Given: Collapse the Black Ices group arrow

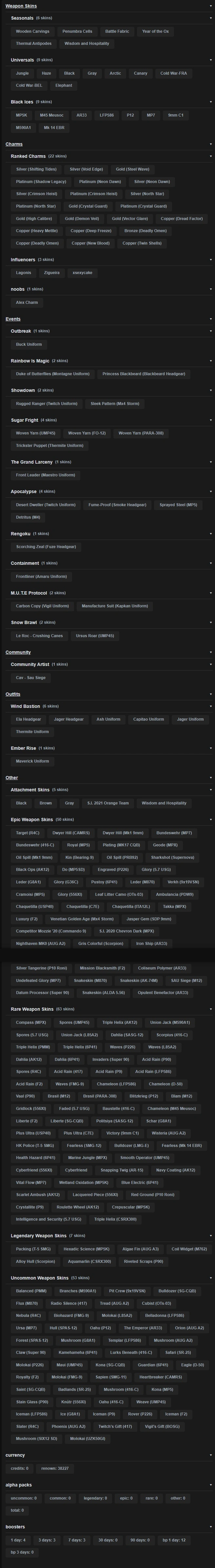Looking at the screenshot, I should (211, 102).
